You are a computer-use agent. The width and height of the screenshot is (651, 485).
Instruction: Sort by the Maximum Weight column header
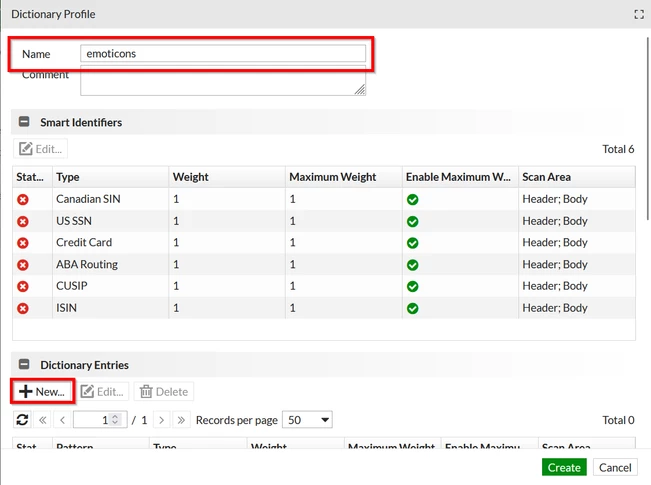tap(344, 177)
